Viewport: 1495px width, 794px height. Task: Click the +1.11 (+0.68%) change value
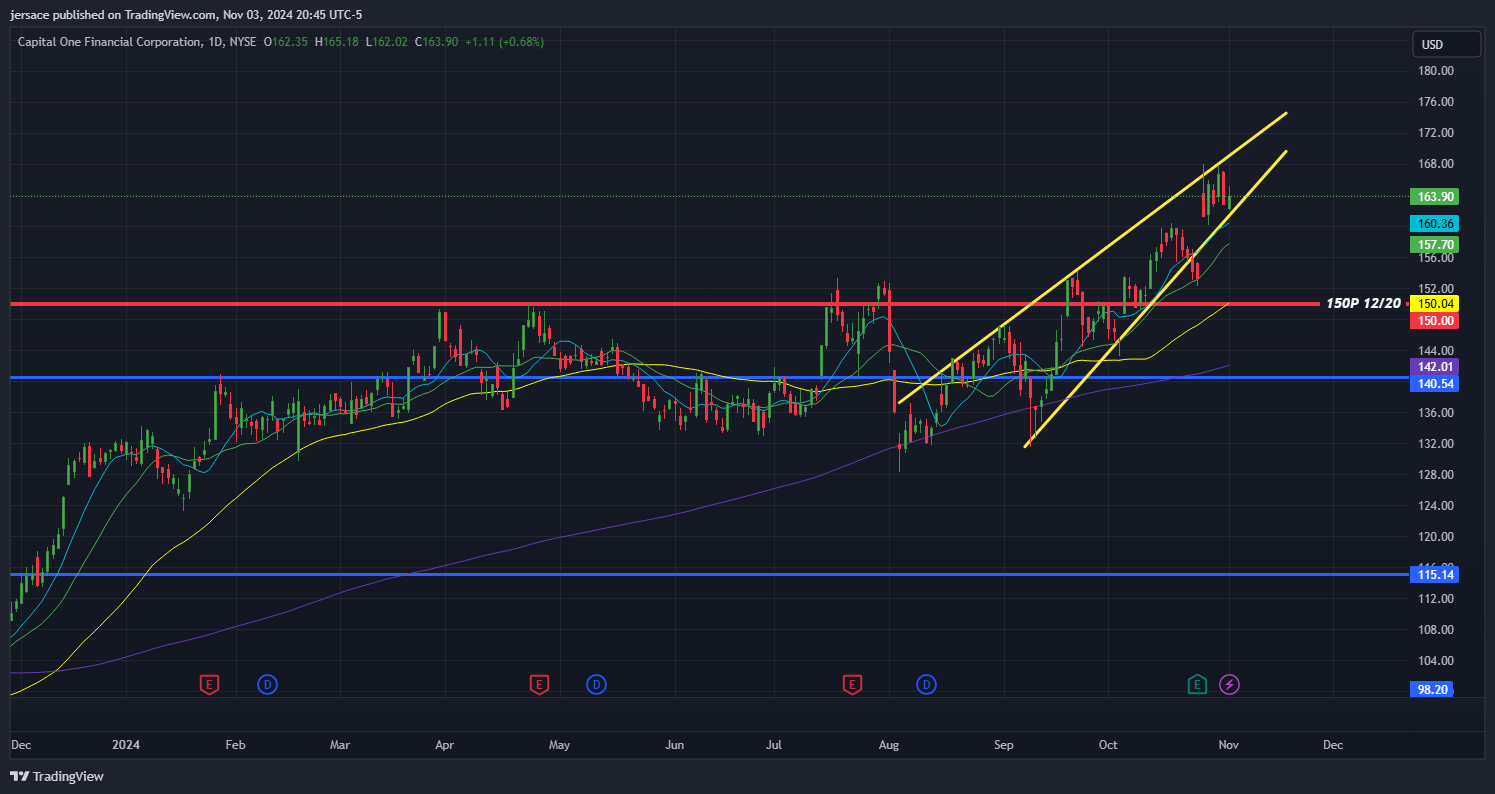pos(504,42)
